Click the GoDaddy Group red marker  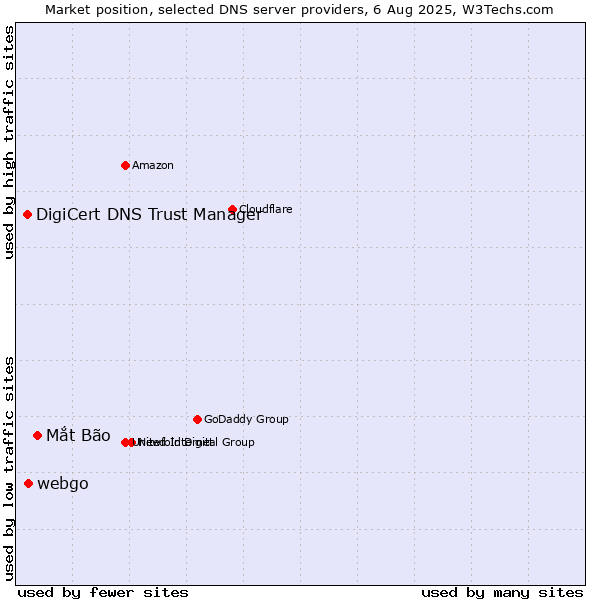point(197,419)
